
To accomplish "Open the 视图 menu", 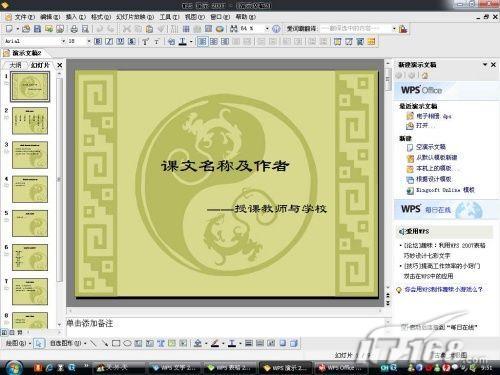I will point(195,17).
